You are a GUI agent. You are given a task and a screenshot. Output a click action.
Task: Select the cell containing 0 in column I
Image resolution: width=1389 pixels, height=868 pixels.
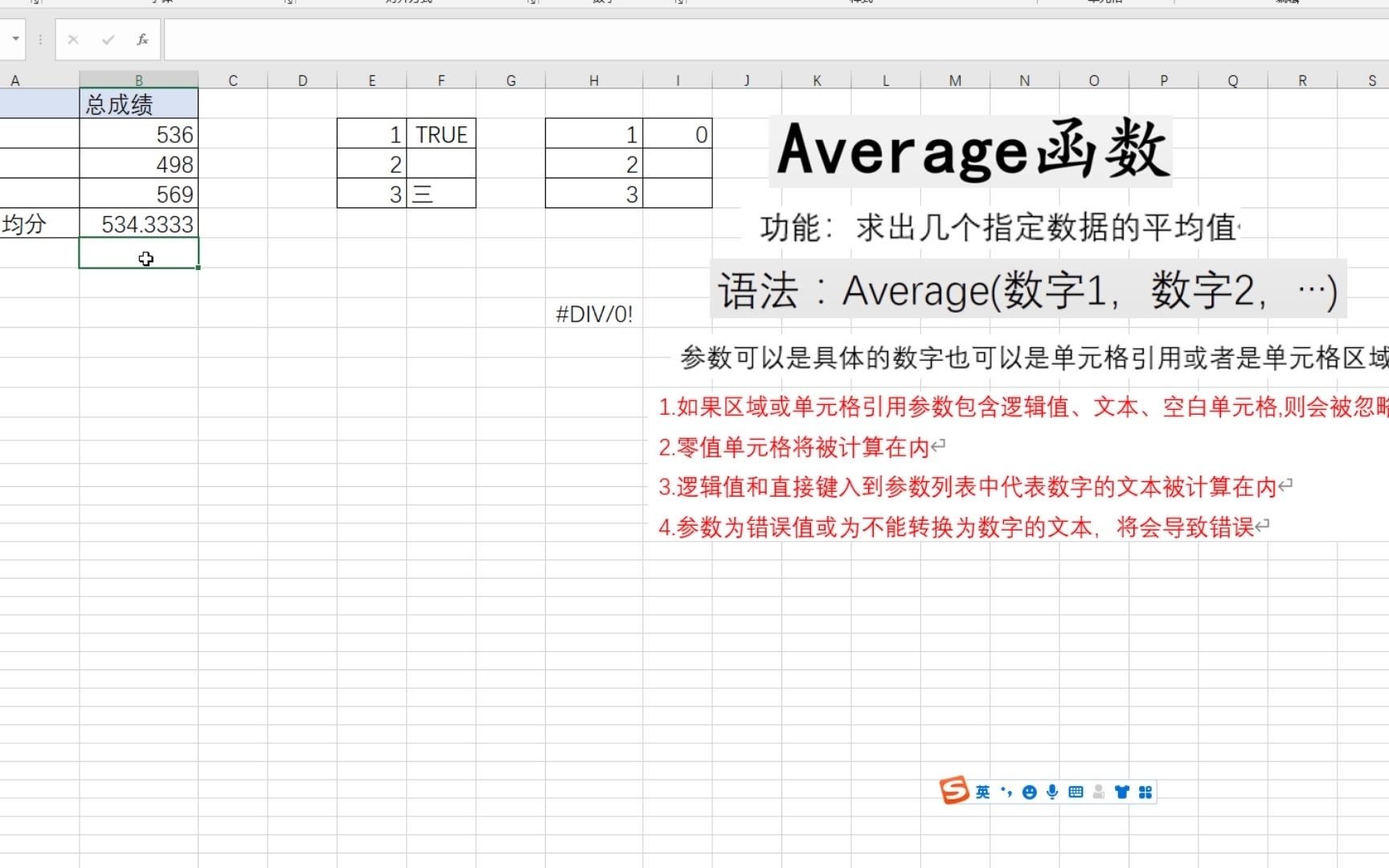678,134
